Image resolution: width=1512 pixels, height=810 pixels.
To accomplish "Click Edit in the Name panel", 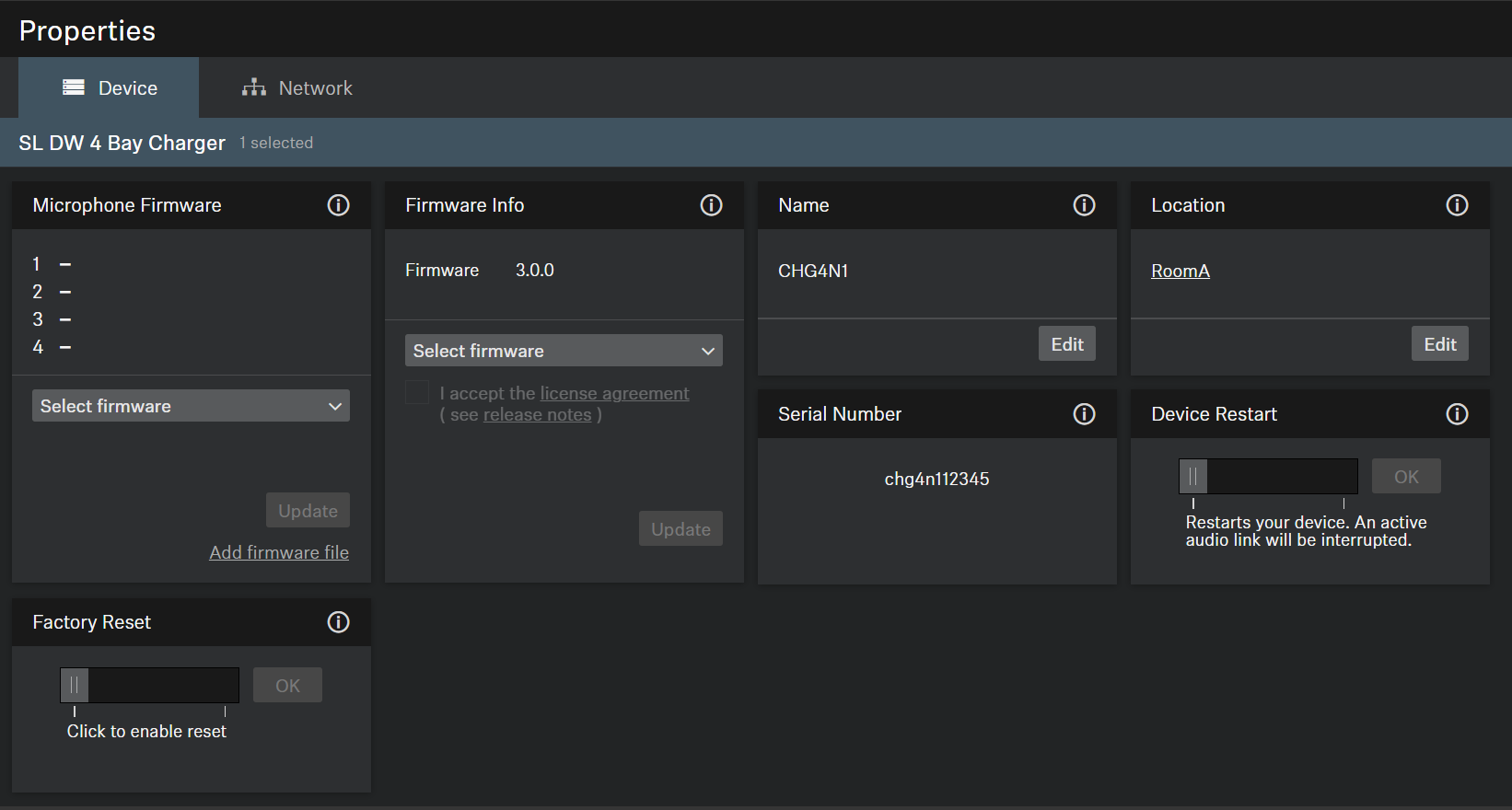I will click(x=1066, y=344).
